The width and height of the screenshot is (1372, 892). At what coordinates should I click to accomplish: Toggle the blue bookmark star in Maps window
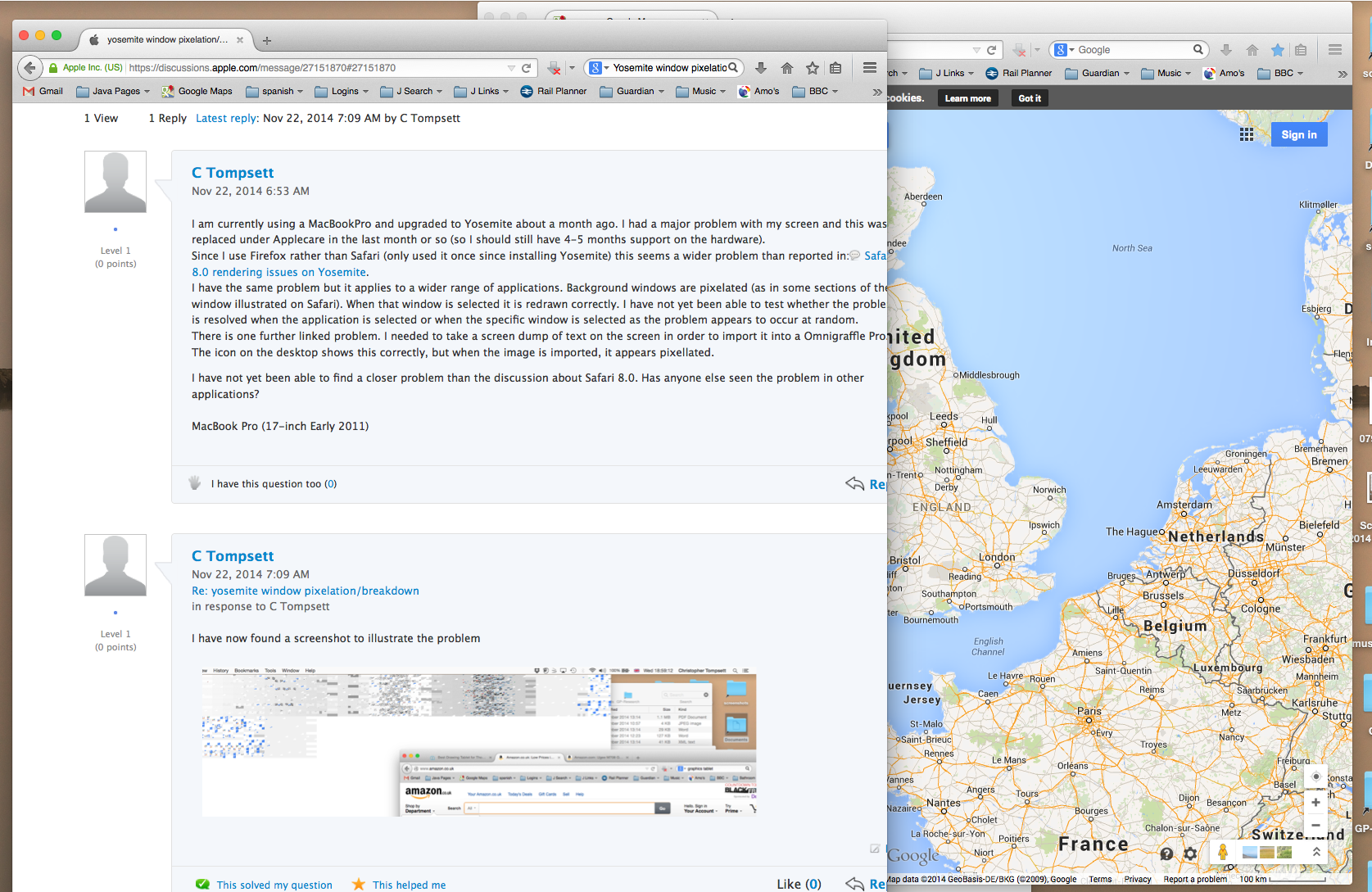point(1278,50)
